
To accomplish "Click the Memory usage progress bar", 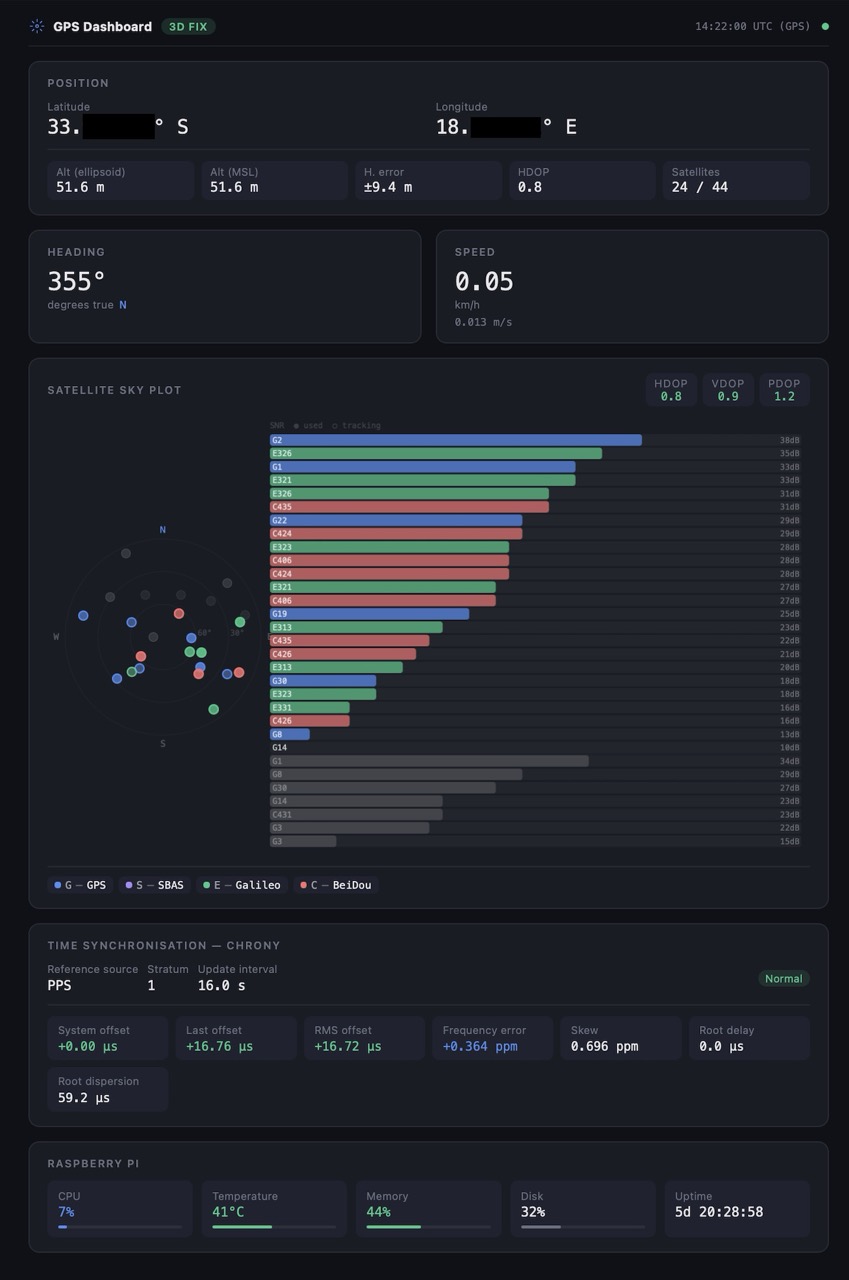I will pos(428,1227).
